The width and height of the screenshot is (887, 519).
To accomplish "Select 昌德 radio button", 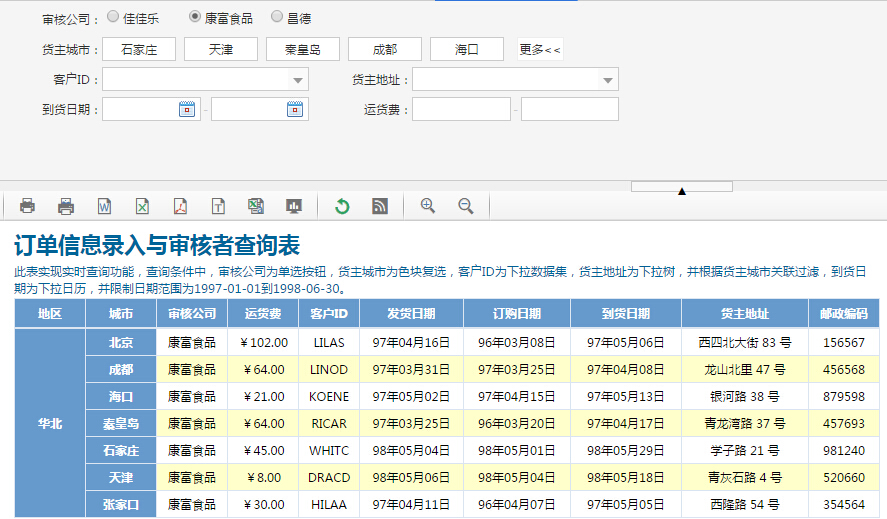I will point(277,16).
